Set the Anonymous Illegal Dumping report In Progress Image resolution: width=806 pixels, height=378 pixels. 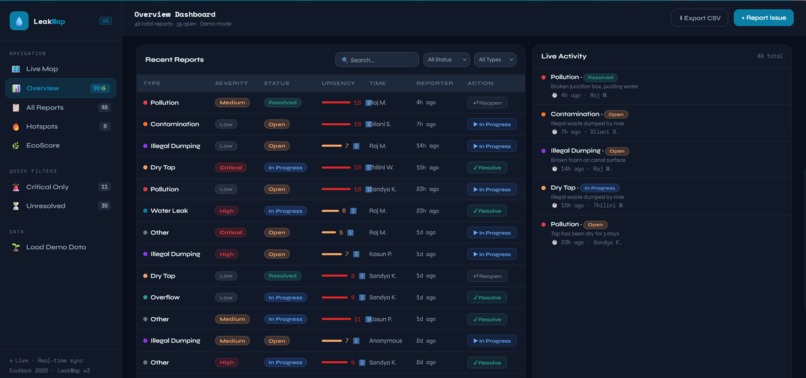tap(492, 340)
